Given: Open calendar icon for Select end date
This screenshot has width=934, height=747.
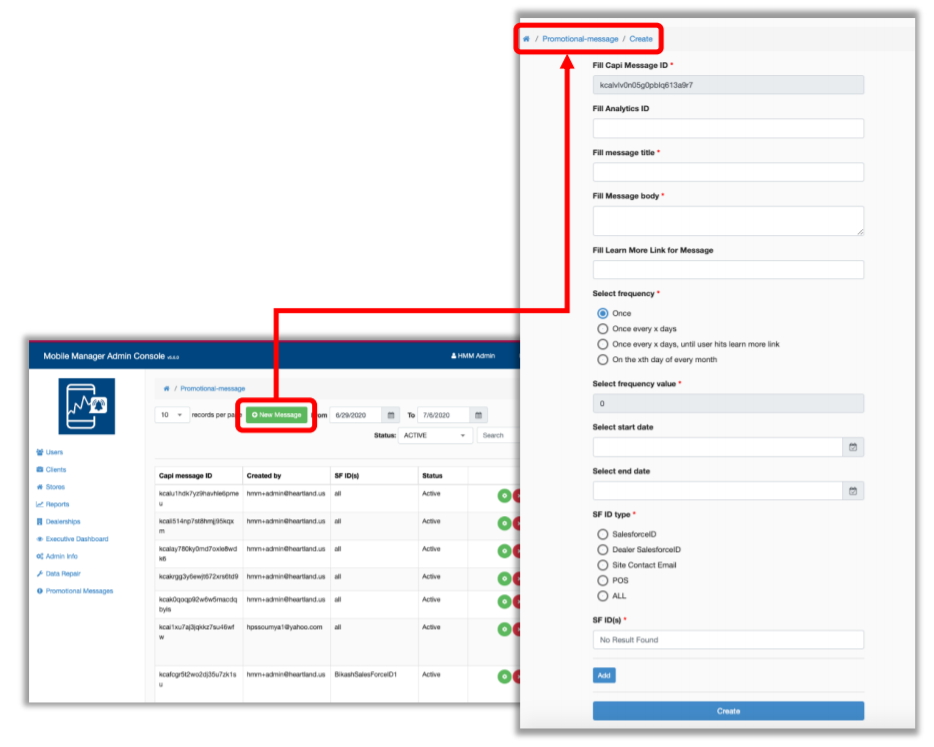Looking at the screenshot, I should pyautogui.click(x=853, y=491).
